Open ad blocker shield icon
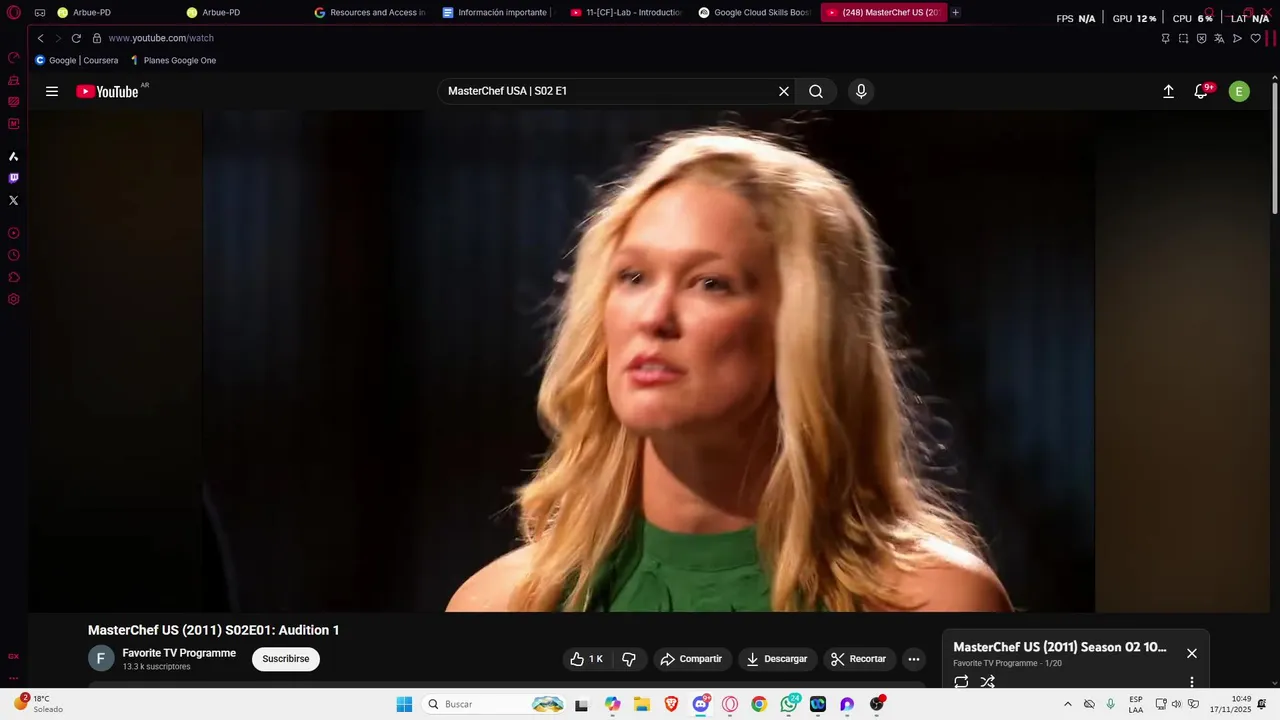This screenshot has height=720, width=1280. pyautogui.click(x=1201, y=38)
